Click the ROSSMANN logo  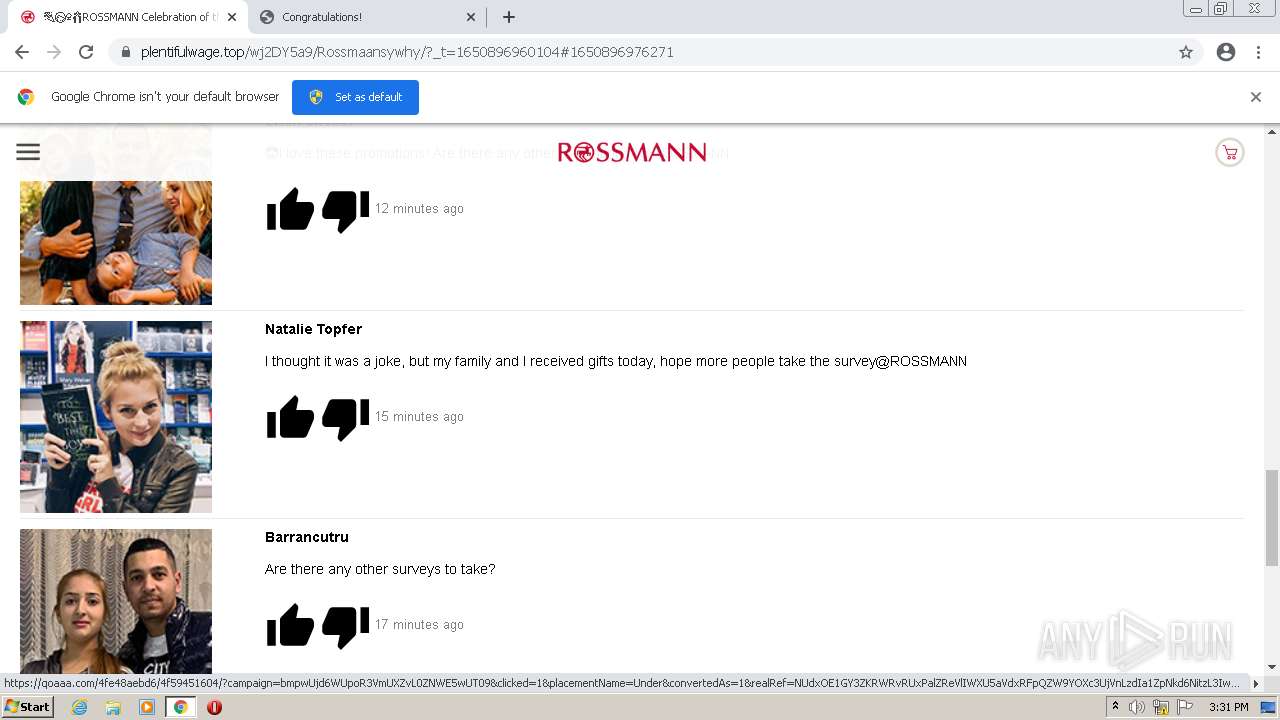point(632,152)
